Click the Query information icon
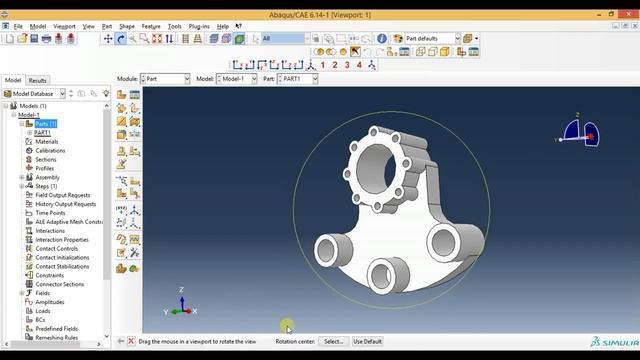Viewport: 640px width, 360px height. (382, 38)
